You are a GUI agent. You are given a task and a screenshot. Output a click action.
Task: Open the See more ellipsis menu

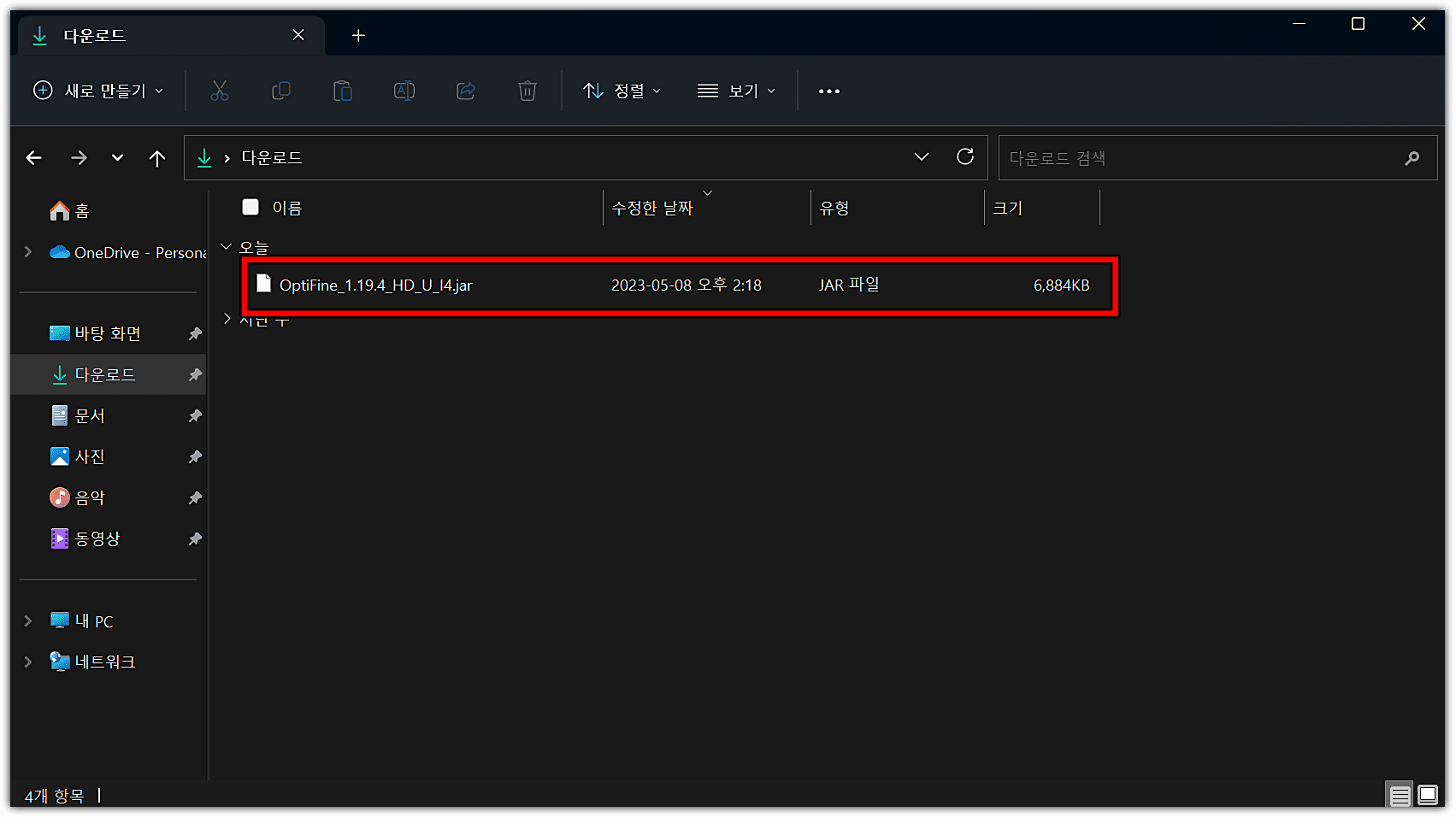829,91
